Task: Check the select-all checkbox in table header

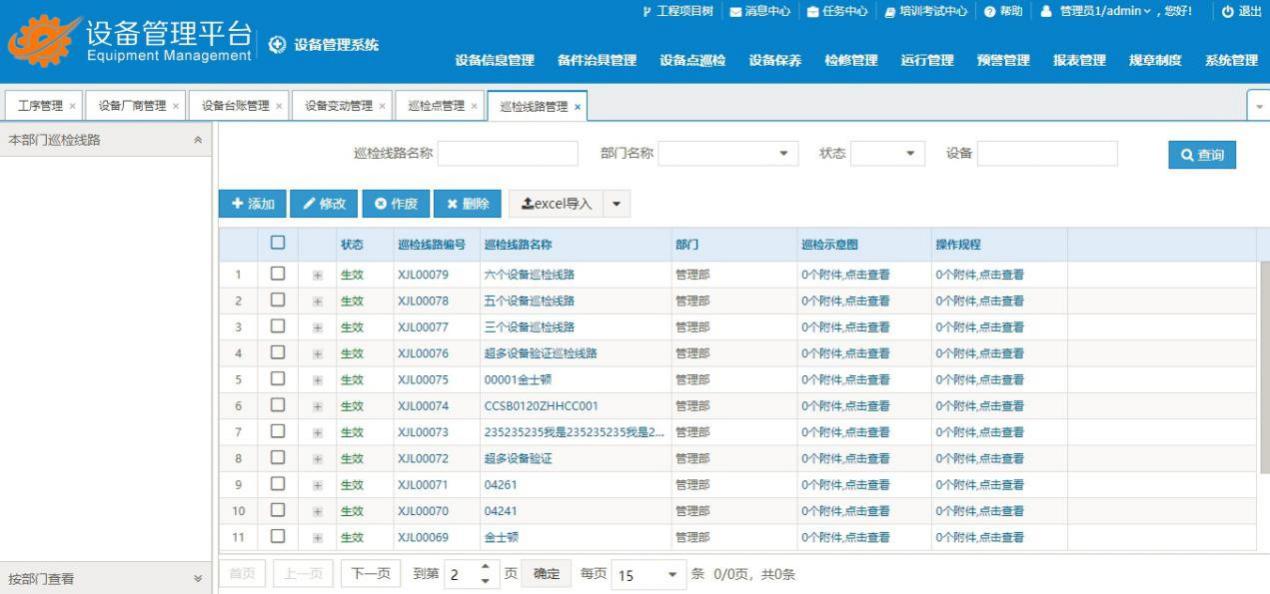Action: point(278,243)
